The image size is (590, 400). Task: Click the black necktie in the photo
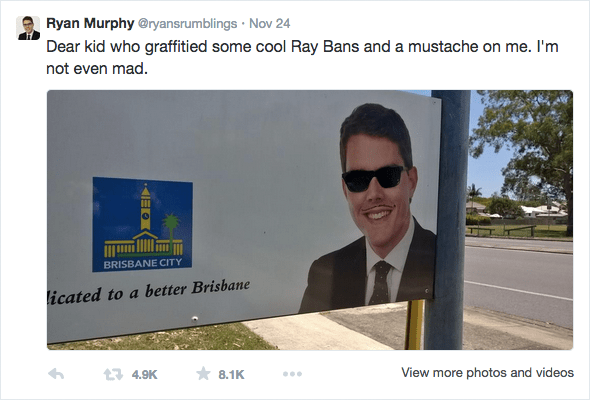click(381, 282)
